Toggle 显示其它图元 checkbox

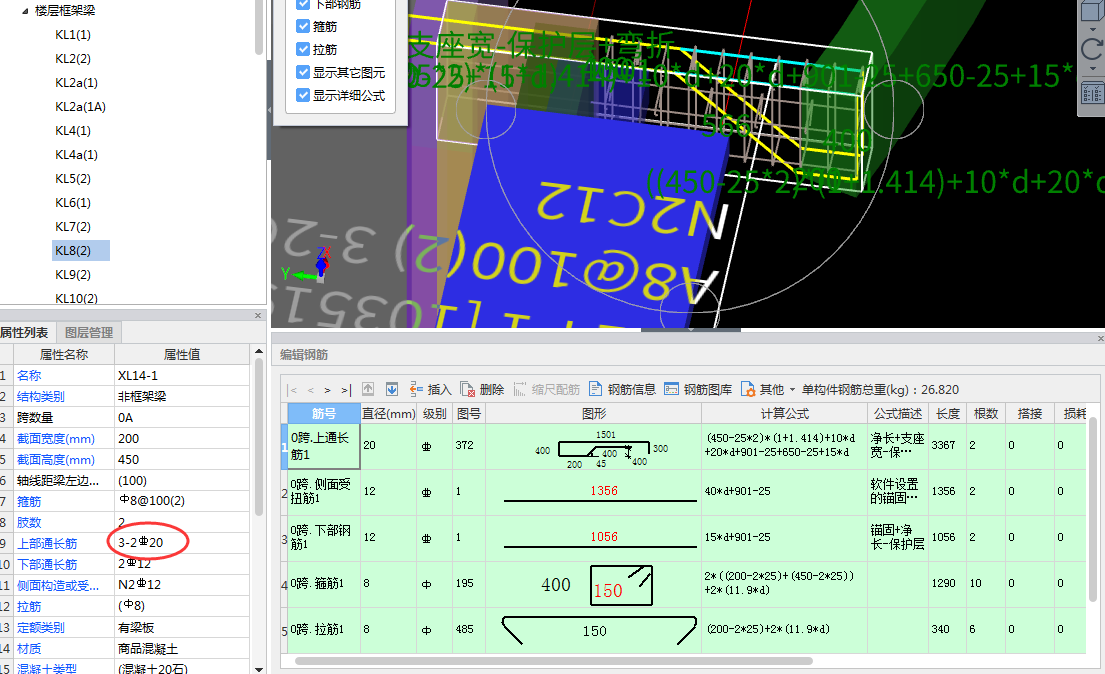[303, 72]
